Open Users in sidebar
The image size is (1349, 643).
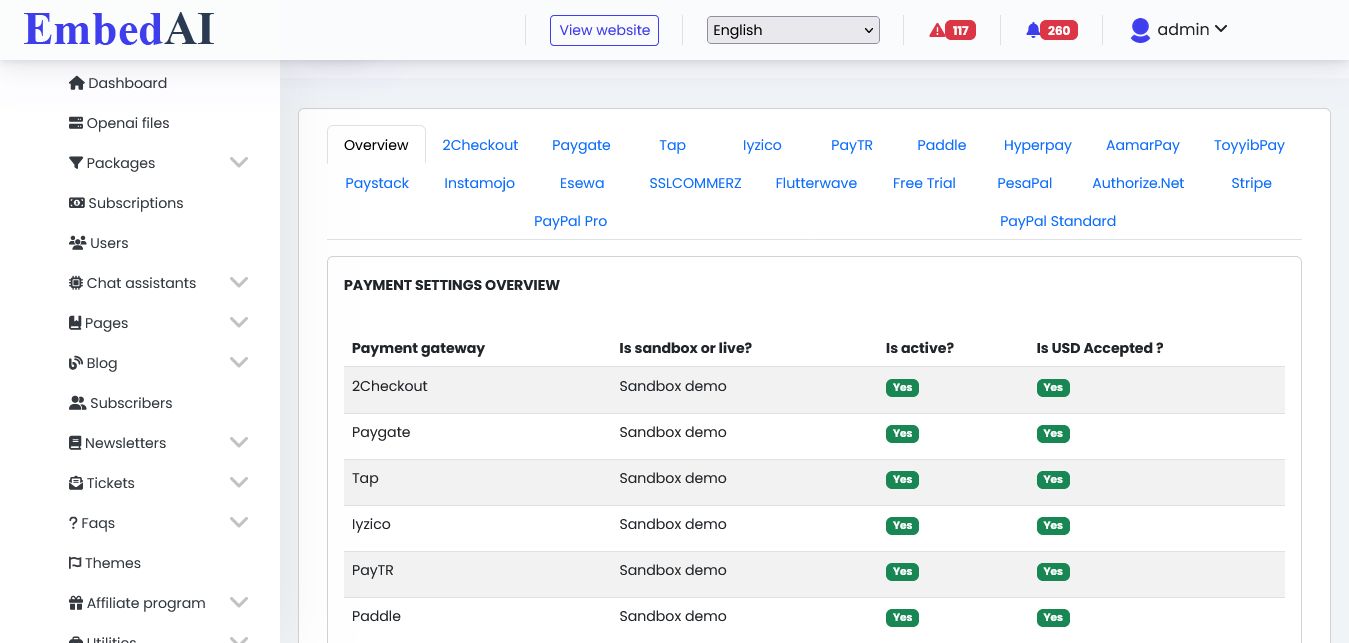point(109,243)
